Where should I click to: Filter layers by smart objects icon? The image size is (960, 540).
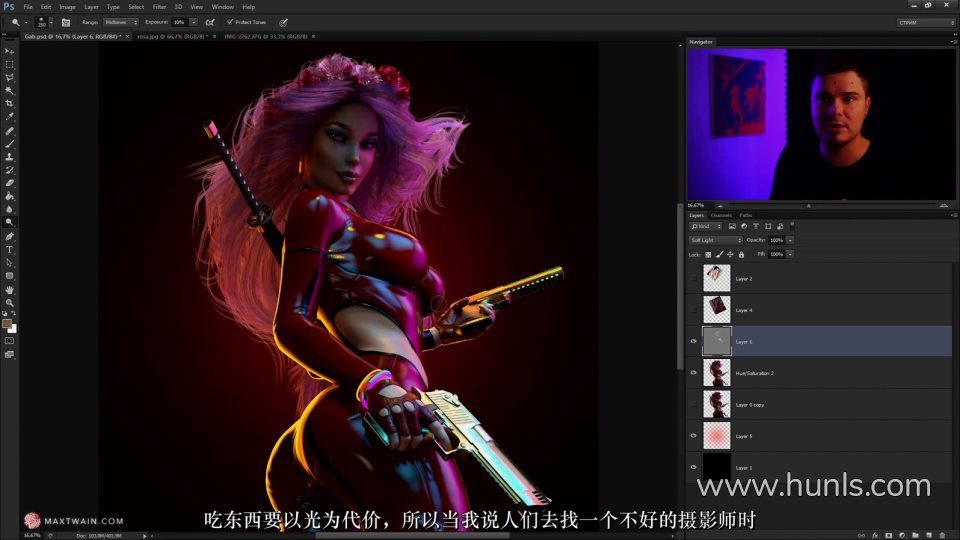point(780,227)
